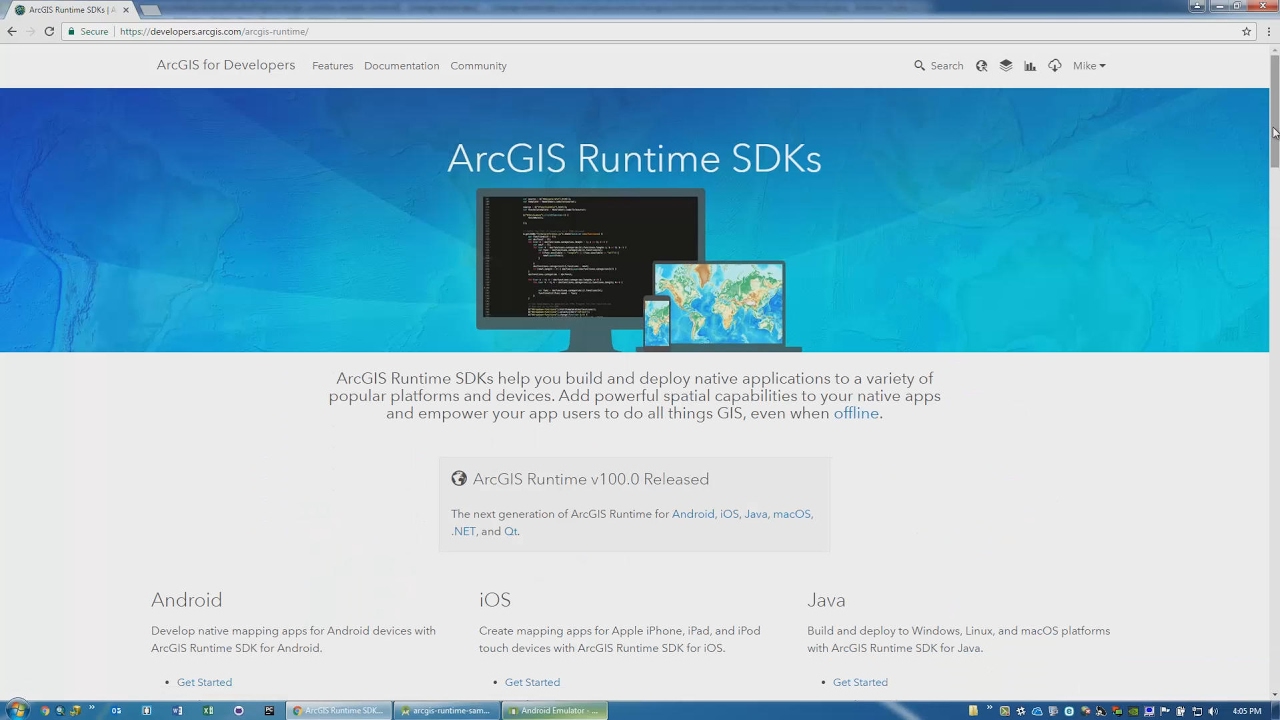The image size is (1280, 720).
Task: Open the Features menu item
Action: 332,66
